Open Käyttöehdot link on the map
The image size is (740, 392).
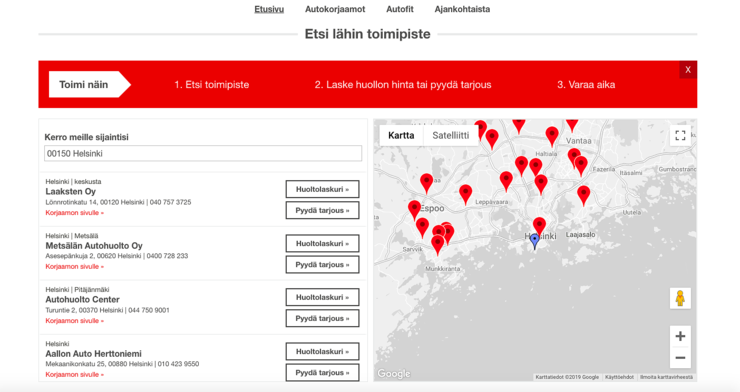pyautogui.click(x=619, y=377)
